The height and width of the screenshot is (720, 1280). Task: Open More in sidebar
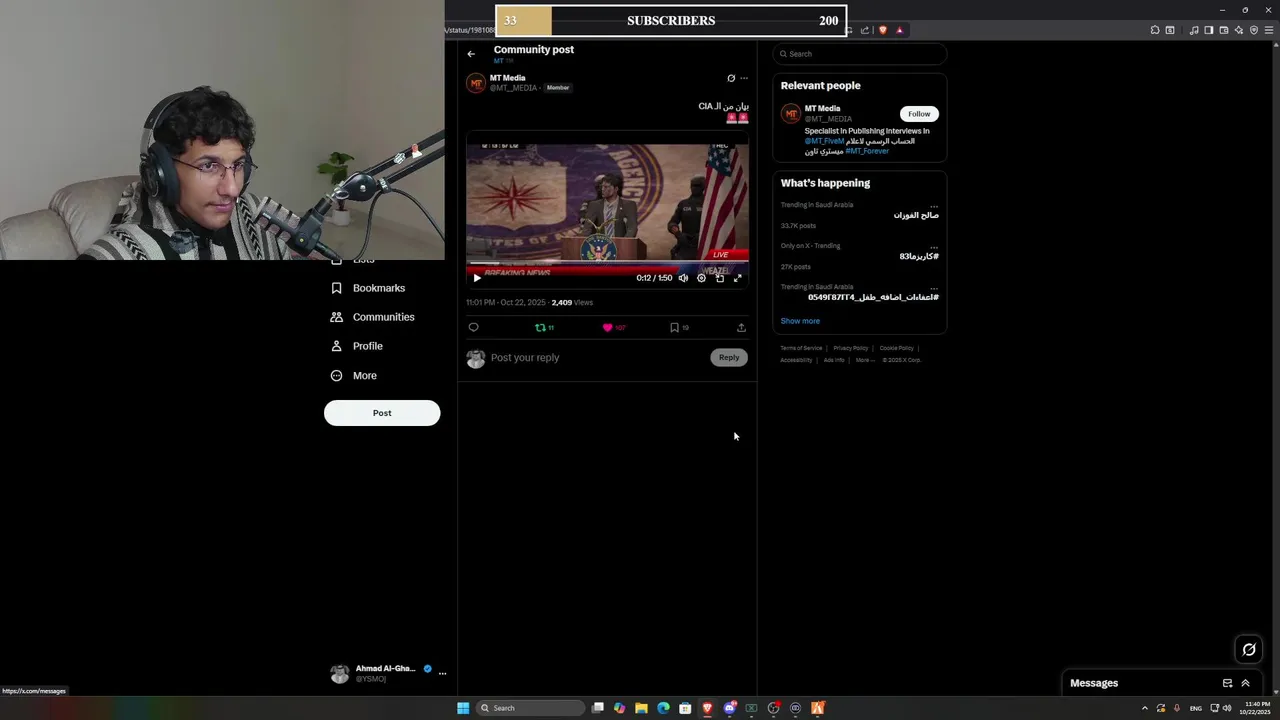[x=354, y=376]
